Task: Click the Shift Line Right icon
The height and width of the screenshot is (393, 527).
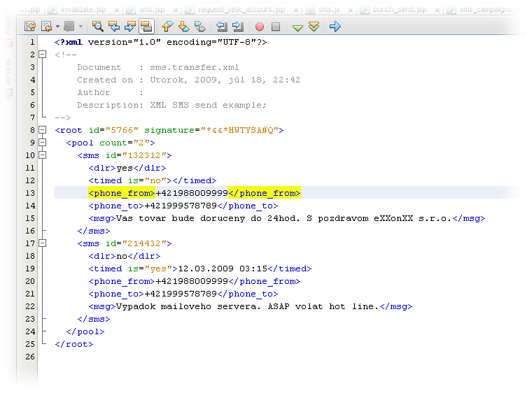Action: [x=238, y=26]
